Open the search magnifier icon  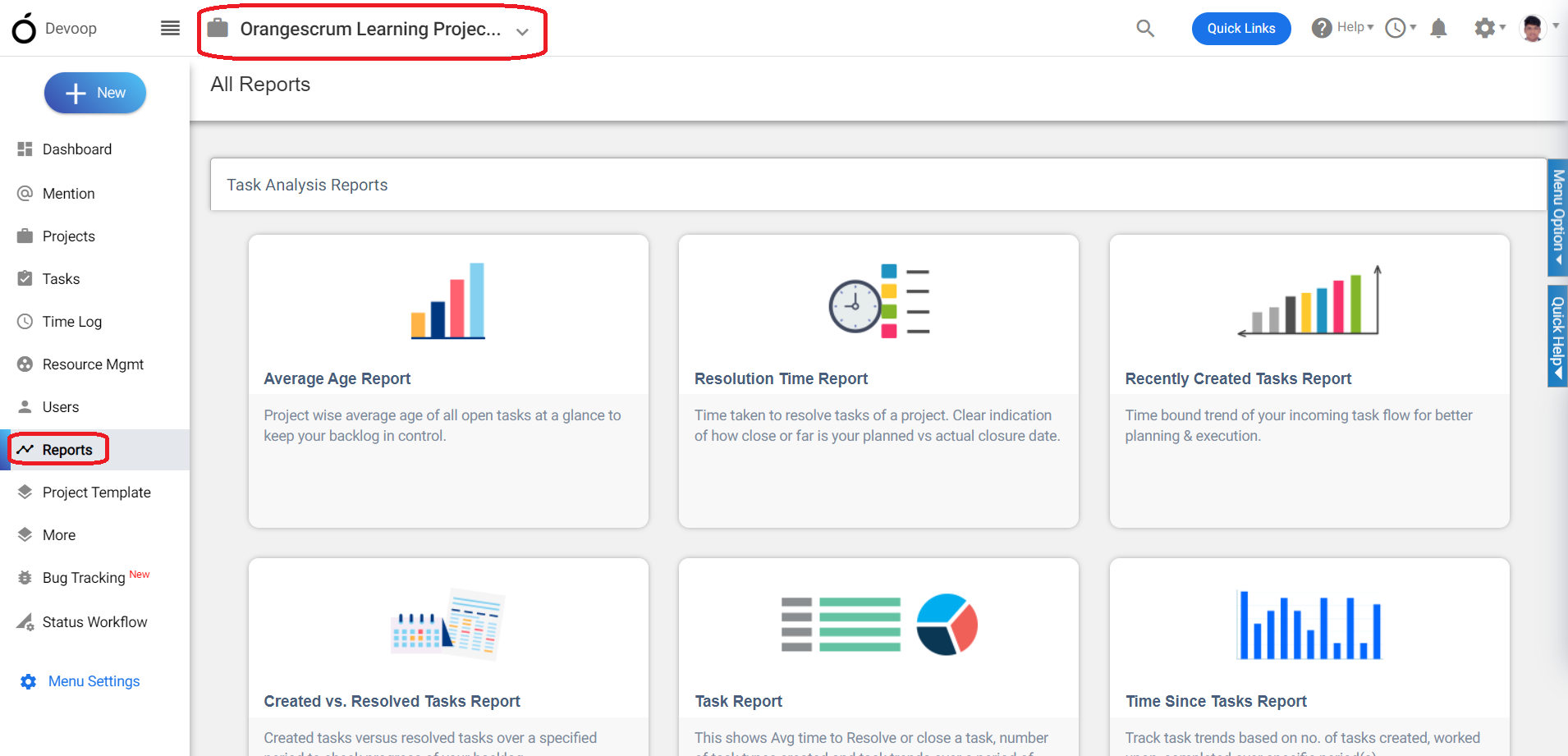click(1145, 29)
